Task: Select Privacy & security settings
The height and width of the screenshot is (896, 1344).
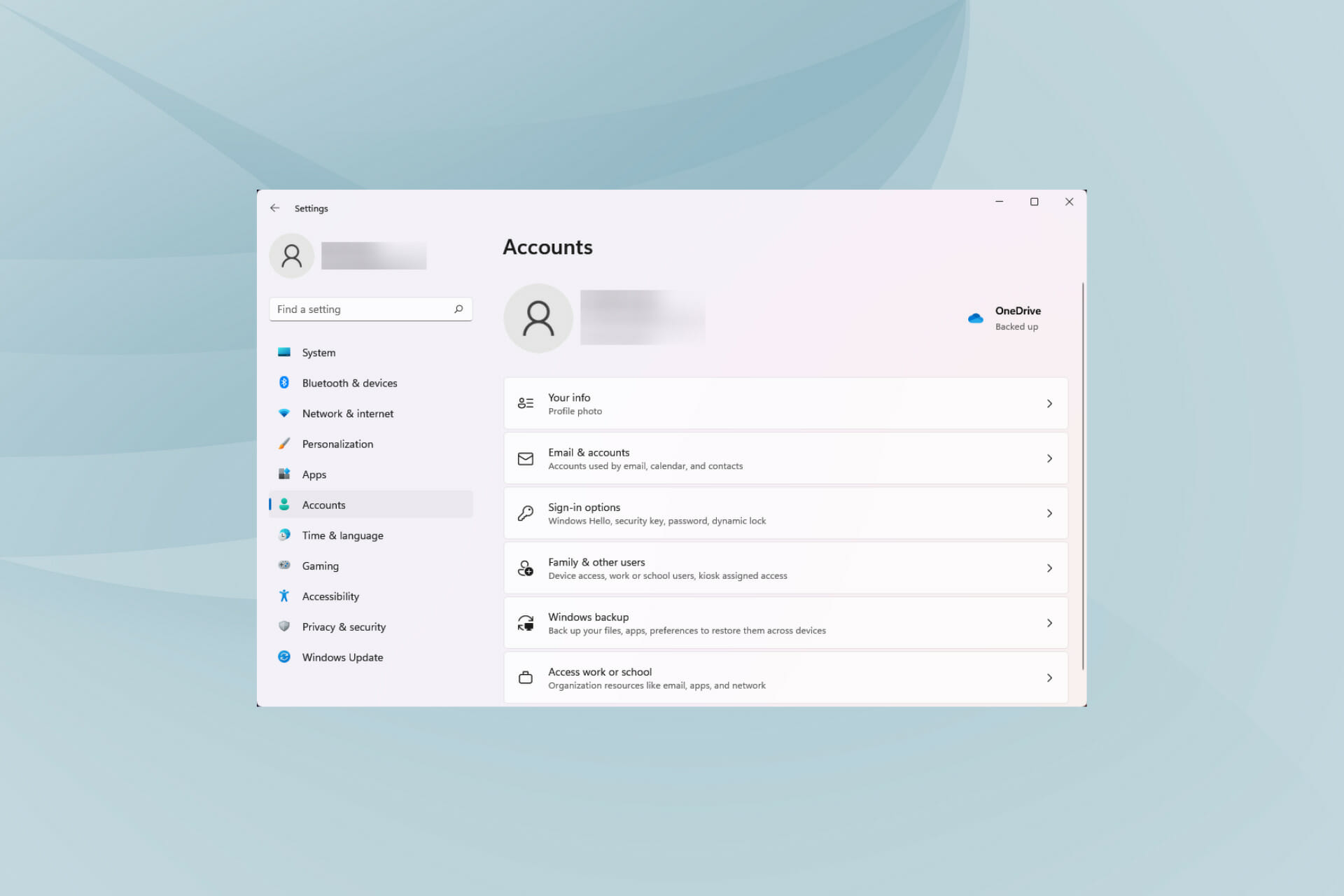Action: coord(344,627)
